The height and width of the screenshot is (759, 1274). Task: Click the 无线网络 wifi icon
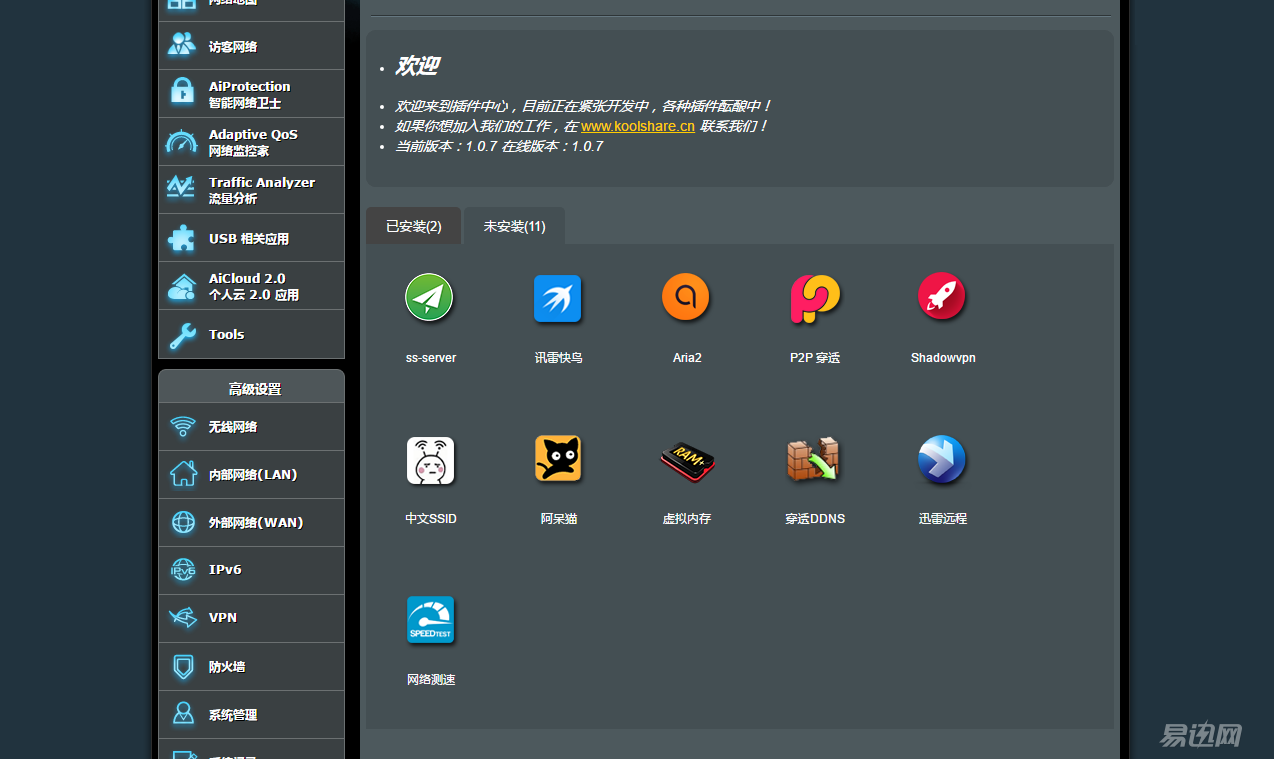[183, 427]
